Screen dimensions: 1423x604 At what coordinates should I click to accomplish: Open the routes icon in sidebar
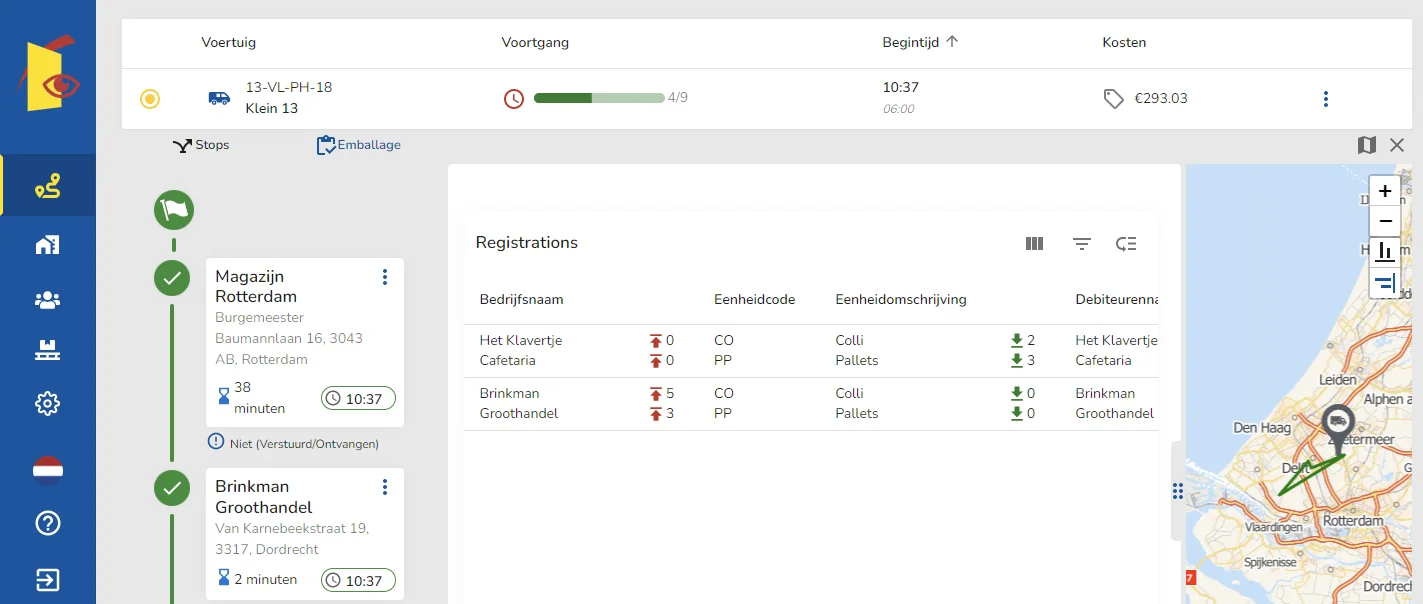point(48,186)
